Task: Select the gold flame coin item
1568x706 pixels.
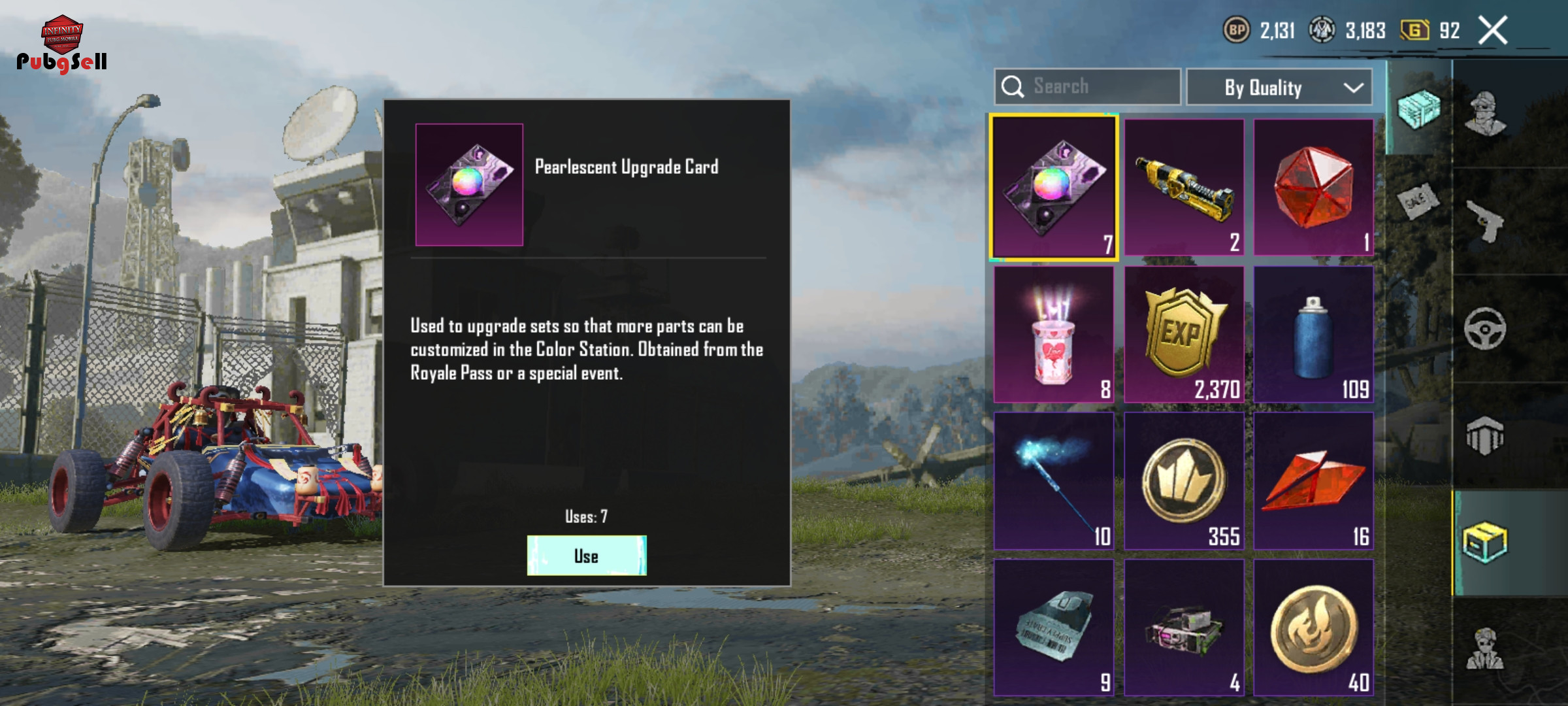Action: click(1313, 628)
